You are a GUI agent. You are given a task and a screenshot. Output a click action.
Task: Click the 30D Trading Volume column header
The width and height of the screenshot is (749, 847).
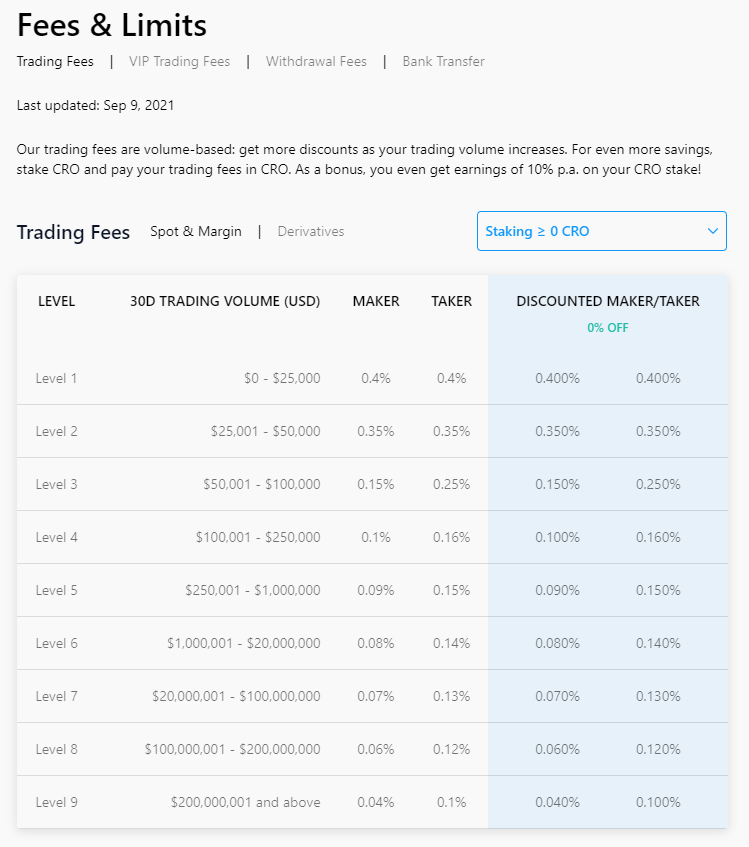[x=225, y=301]
